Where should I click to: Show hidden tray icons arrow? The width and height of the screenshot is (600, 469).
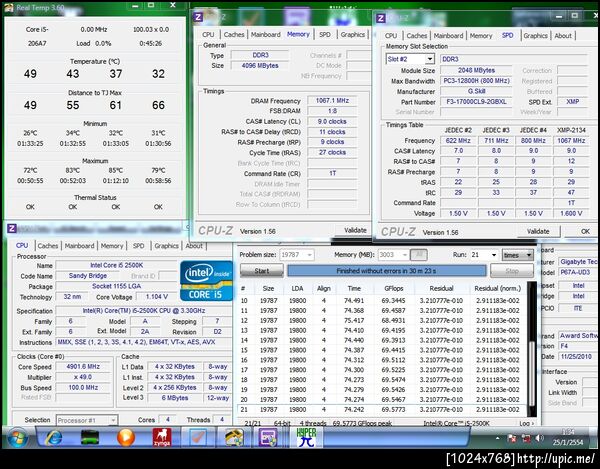497,438
